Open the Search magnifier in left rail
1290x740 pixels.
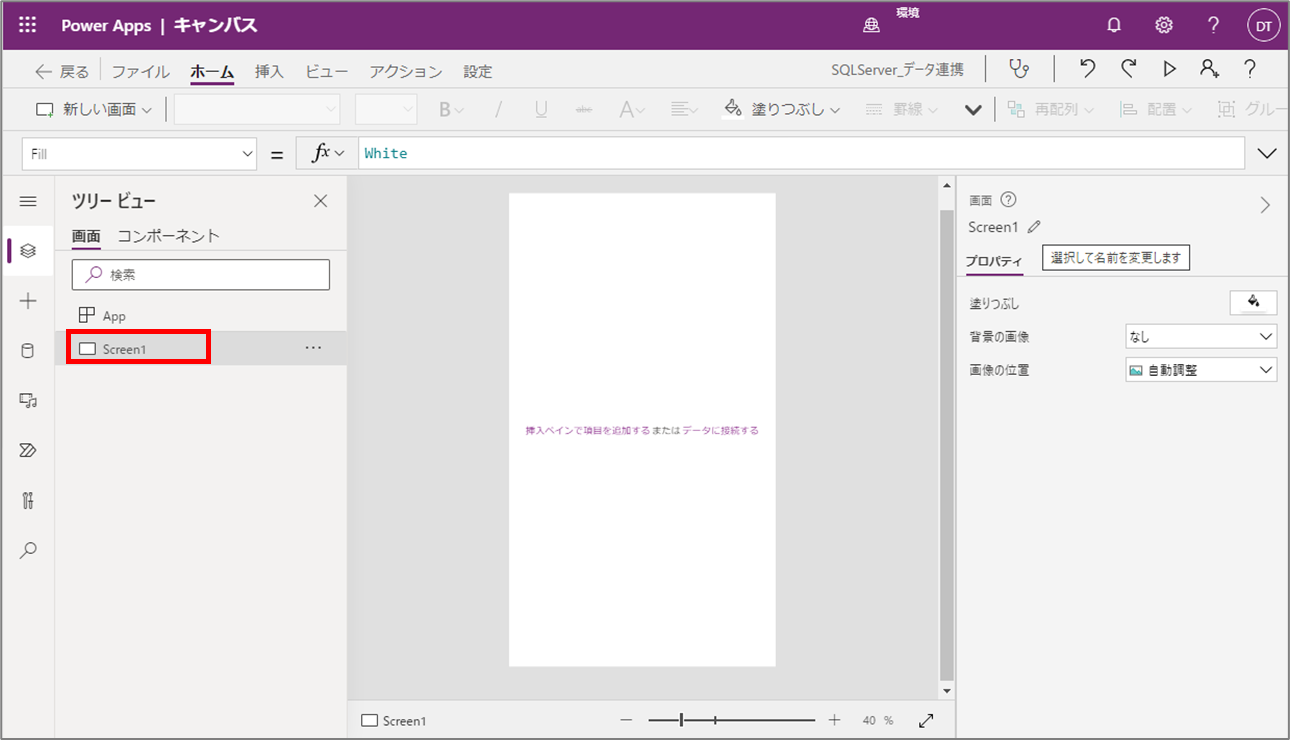click(28, 550)
